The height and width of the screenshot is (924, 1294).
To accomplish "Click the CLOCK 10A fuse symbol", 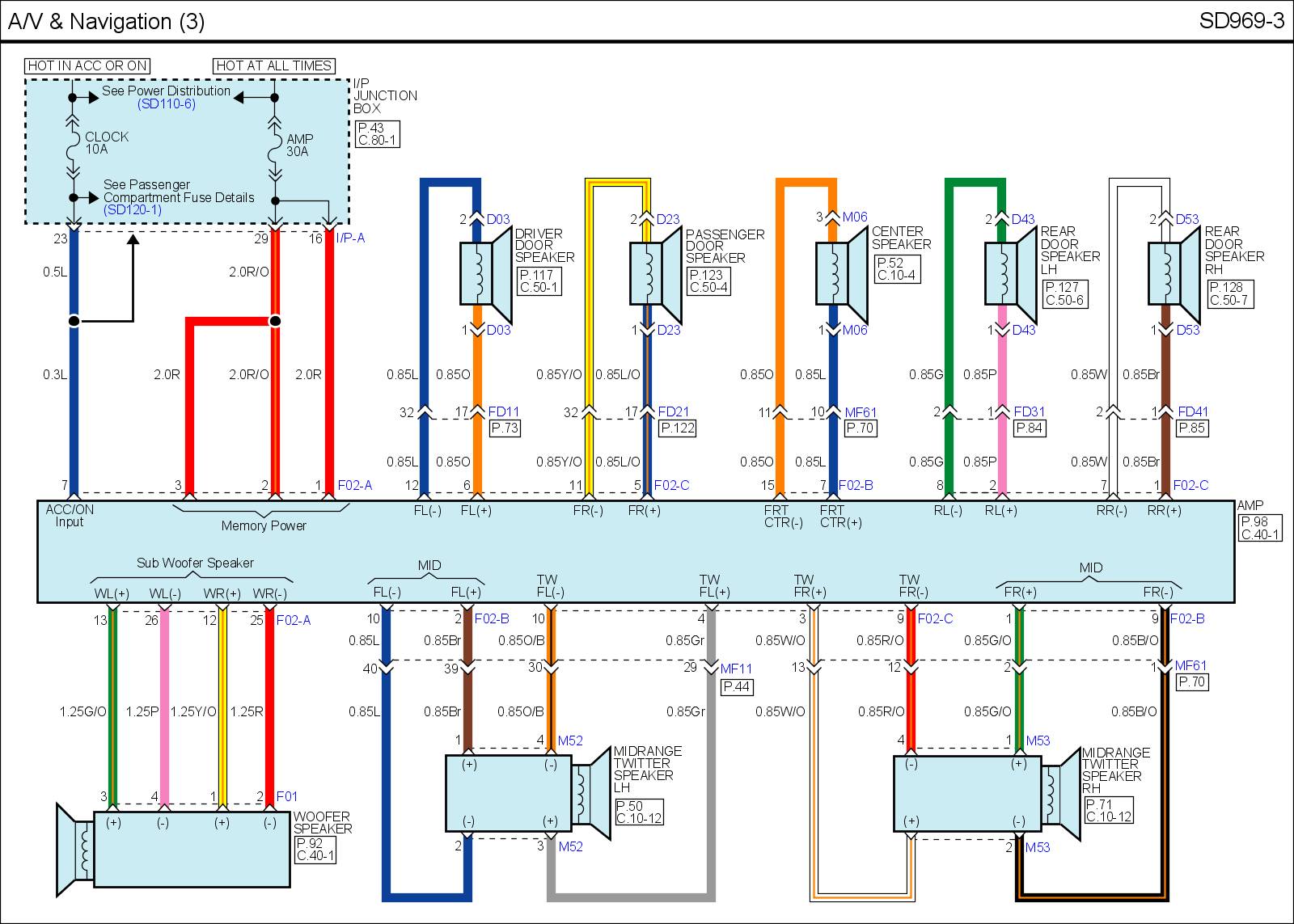I will [73, 144].
